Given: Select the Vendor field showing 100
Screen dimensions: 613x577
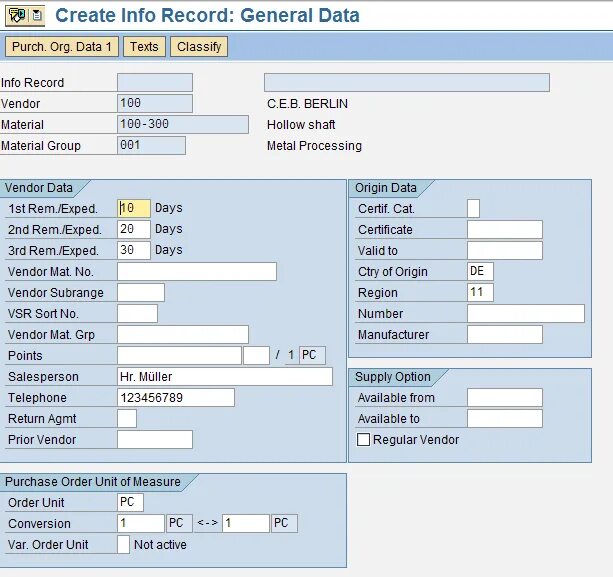Looking at the screenshot, I should point(155,104).
